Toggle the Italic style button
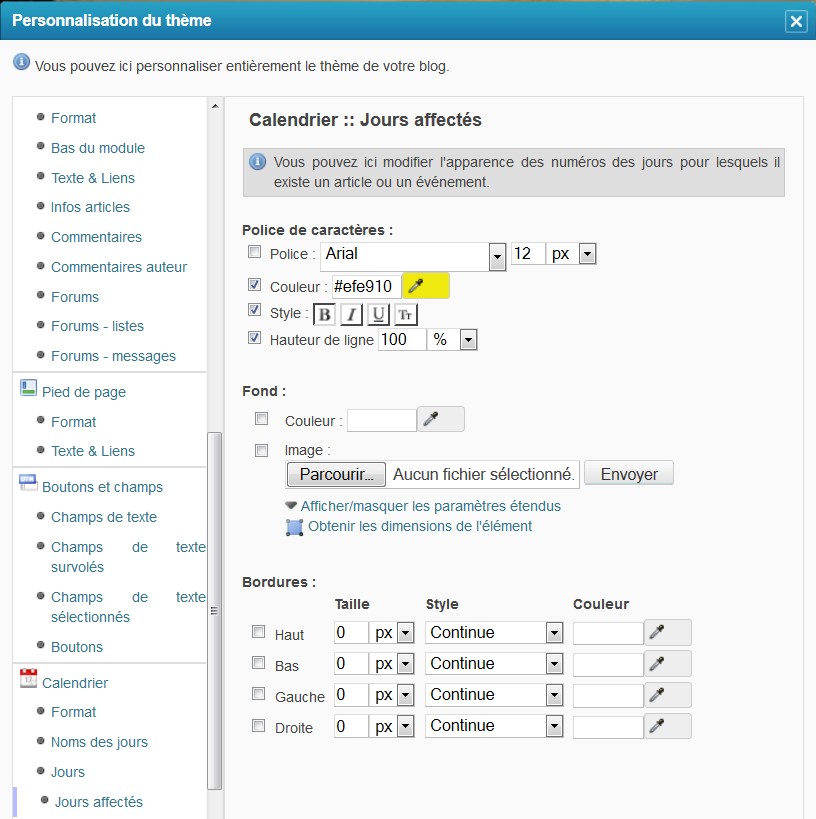Screen dimensions: 816x819 coord(351,315)
